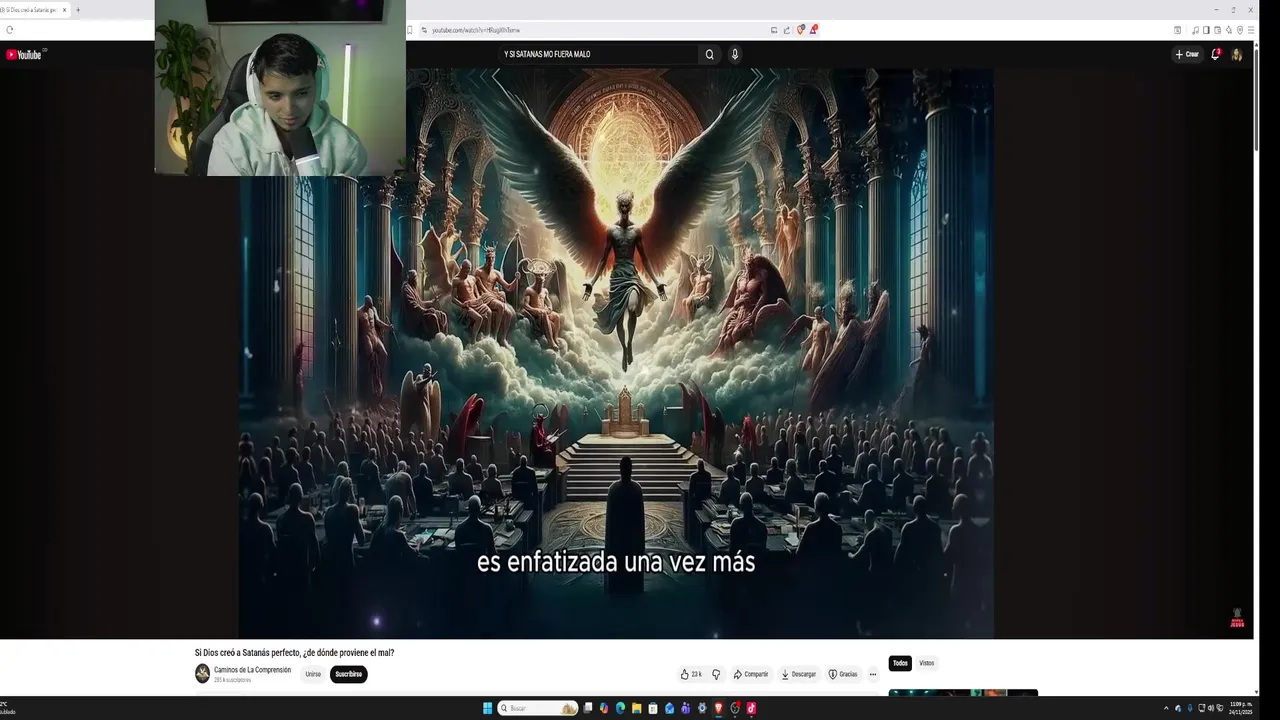Click the volume speaker tray icon
The height and width of the screenshot is (720, 1280).
pos(1211,708)
